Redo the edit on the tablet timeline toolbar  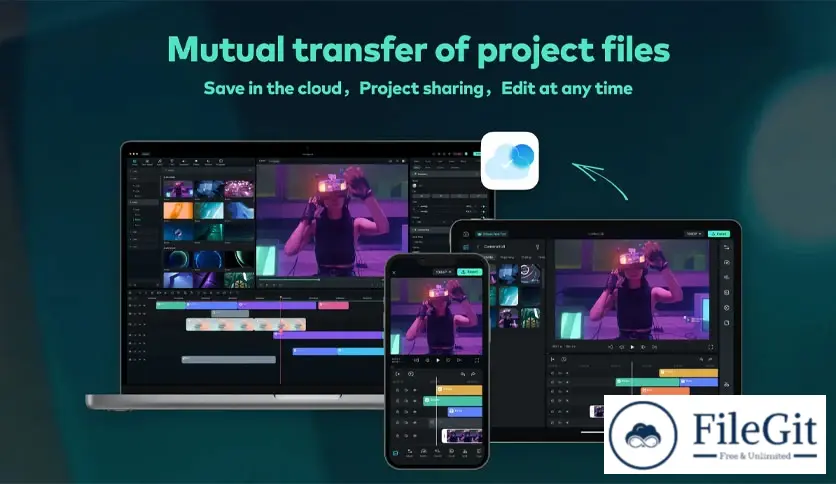710,359
